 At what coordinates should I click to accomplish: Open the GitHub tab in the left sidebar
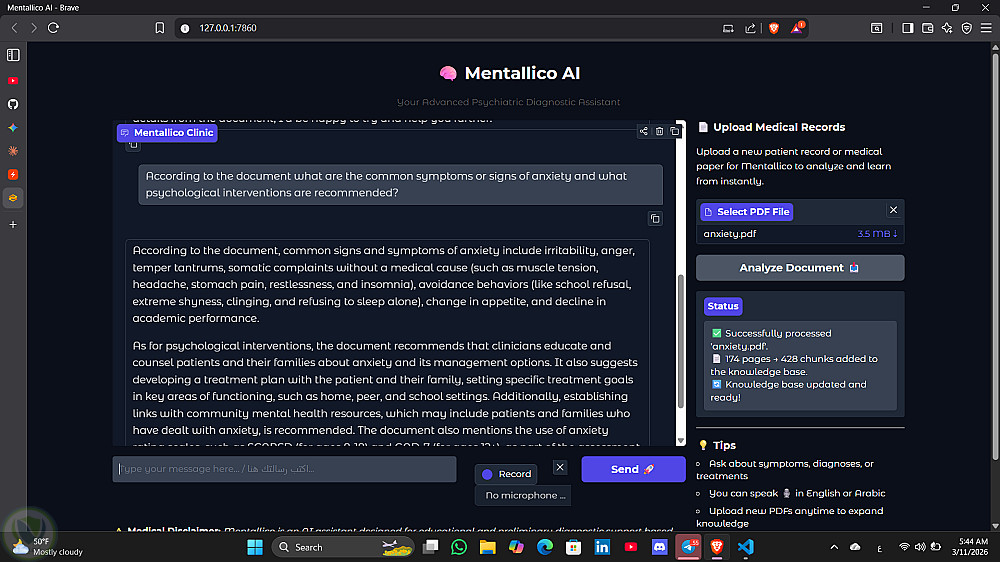(x=13, y=104)
